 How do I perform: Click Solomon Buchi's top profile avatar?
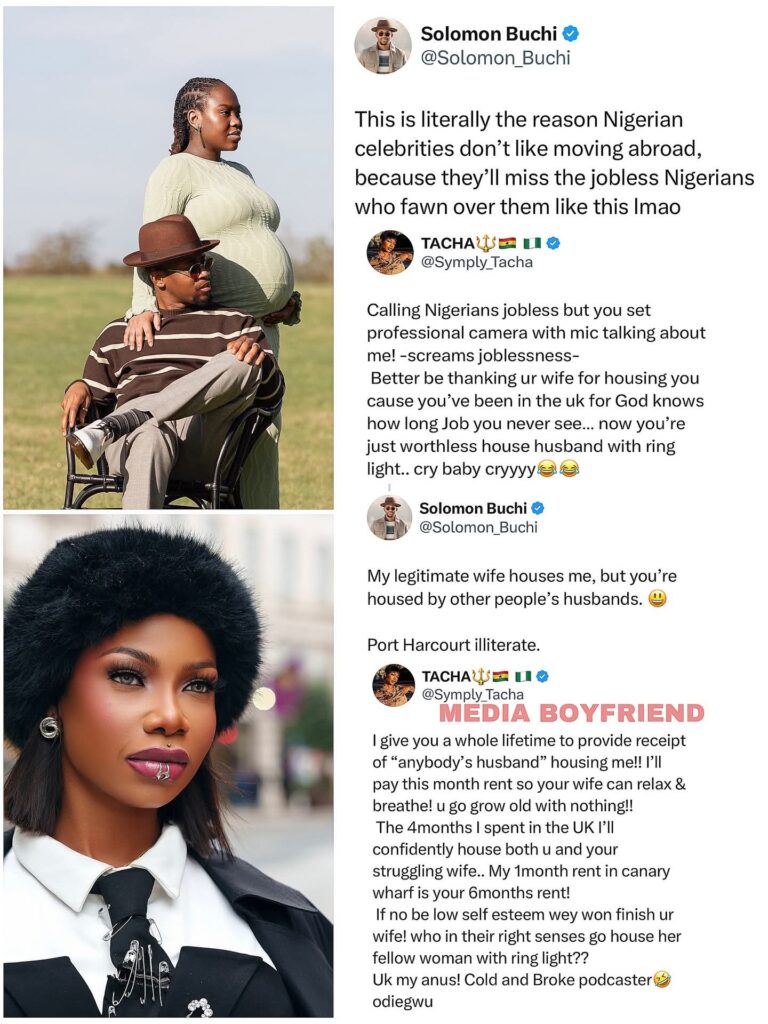coord(383,46)
